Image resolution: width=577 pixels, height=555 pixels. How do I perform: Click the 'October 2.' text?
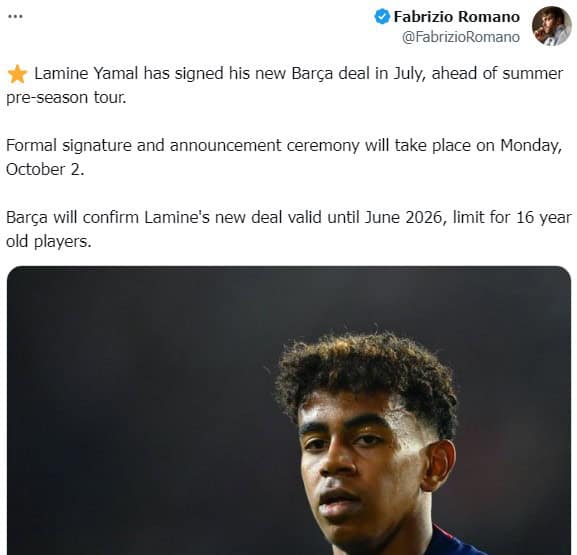click(45, 170)
